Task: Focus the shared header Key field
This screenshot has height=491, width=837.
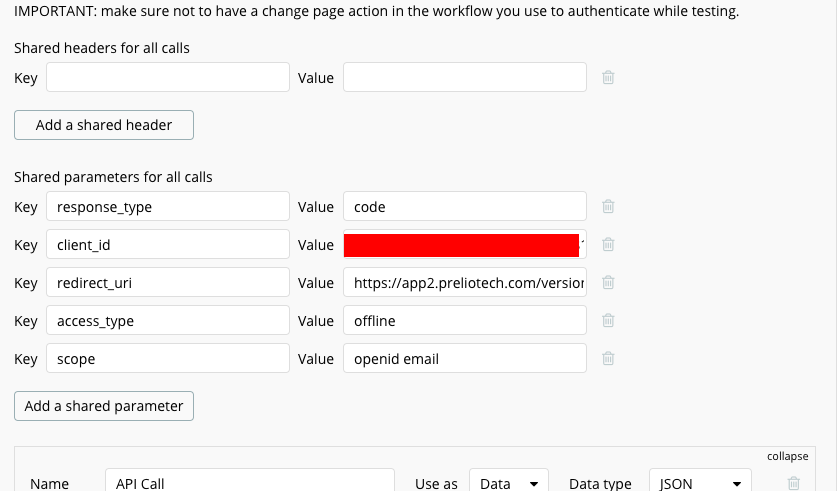Action: point(167,77)
